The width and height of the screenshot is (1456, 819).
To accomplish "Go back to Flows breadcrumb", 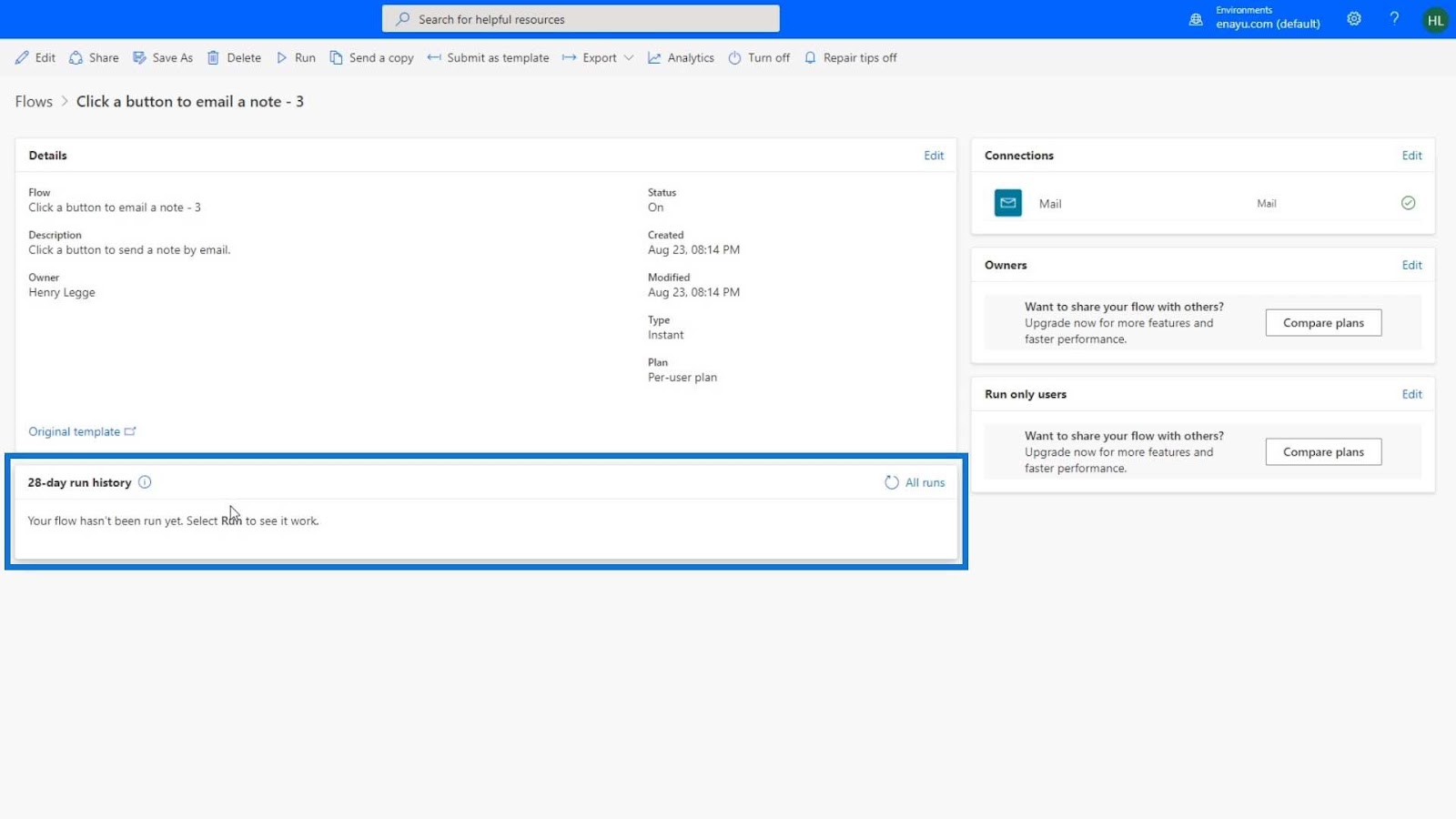I will (34, 101).
